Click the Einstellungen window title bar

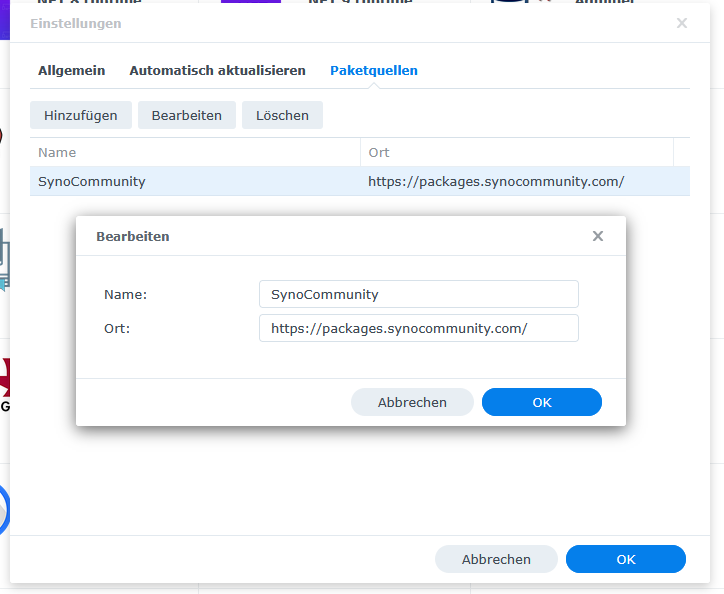[x=350, y=23]
